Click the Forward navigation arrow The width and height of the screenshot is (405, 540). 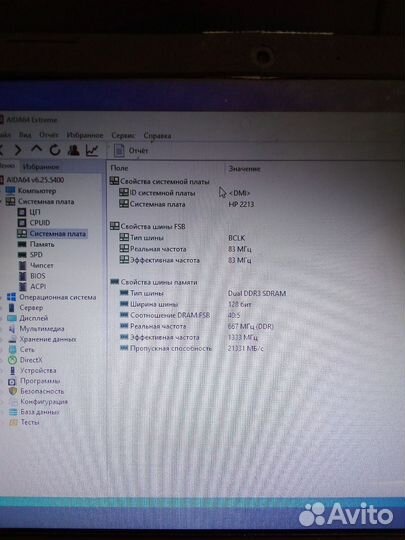click(18, 150)
